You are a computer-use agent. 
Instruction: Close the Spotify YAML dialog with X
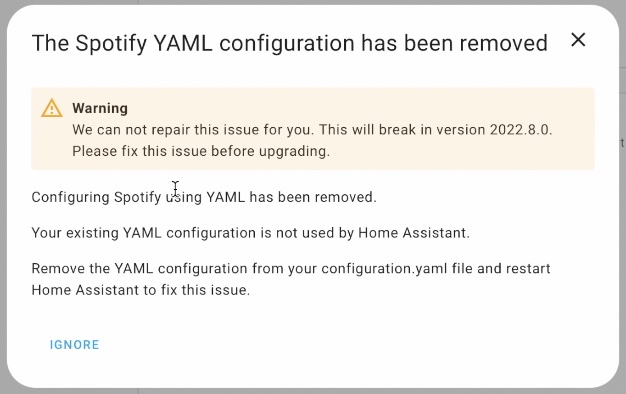tap(578, 40)
